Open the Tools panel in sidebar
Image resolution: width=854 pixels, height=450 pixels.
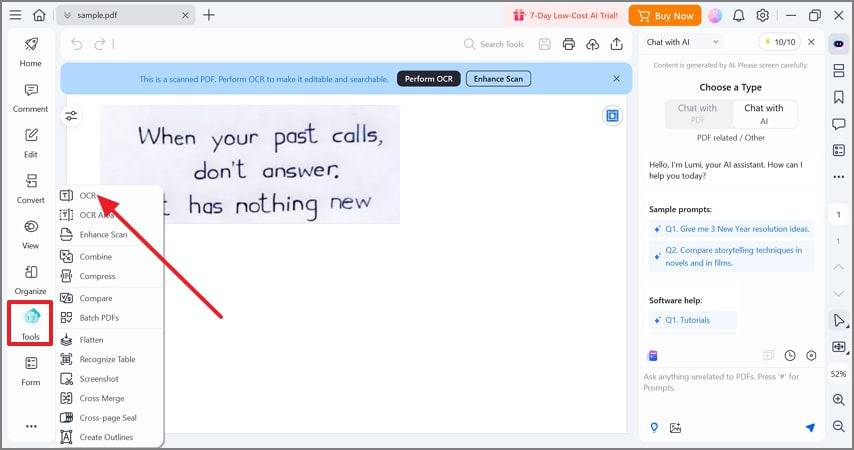click(30, 323)
